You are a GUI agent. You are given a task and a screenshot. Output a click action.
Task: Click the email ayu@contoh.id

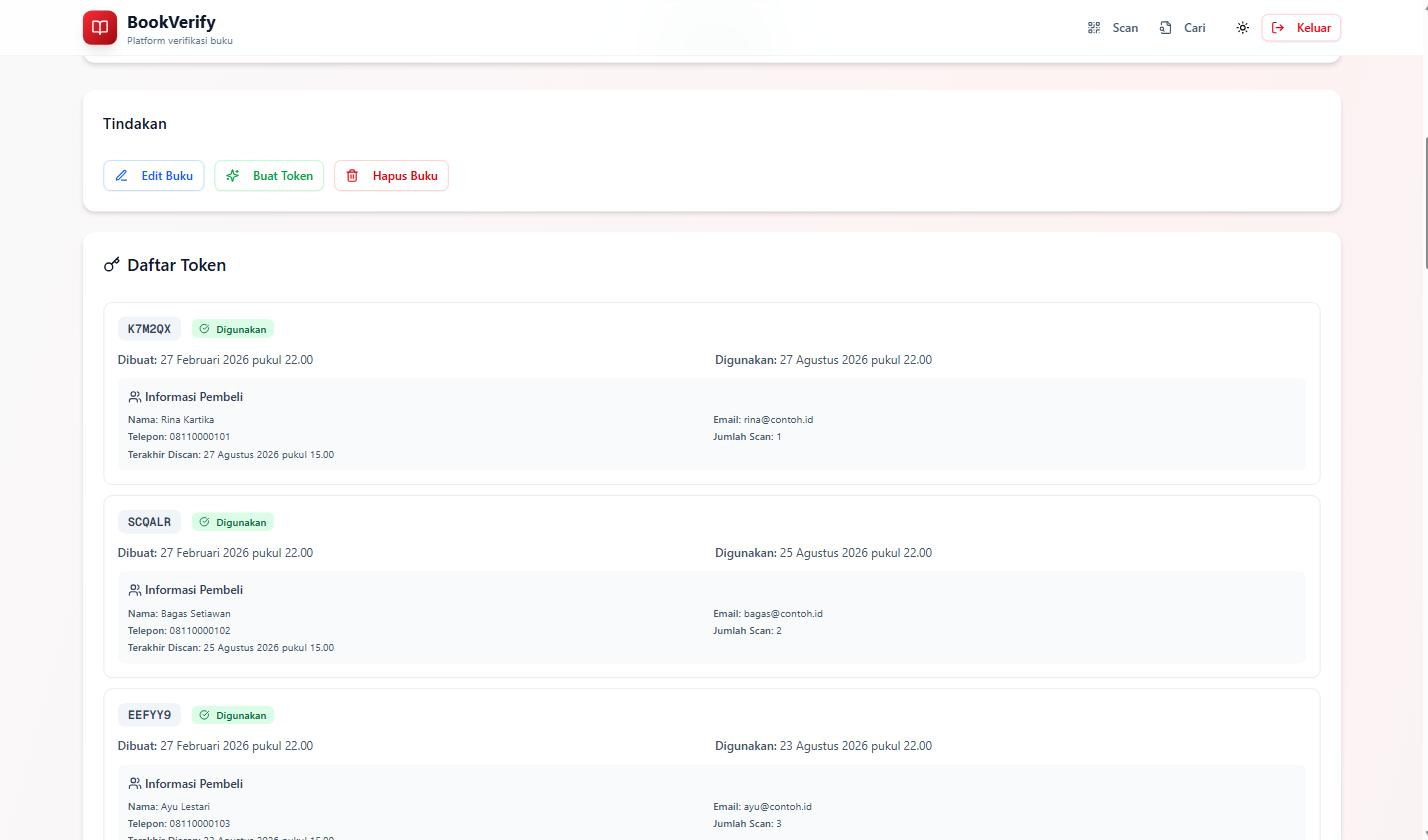point(778,807)
